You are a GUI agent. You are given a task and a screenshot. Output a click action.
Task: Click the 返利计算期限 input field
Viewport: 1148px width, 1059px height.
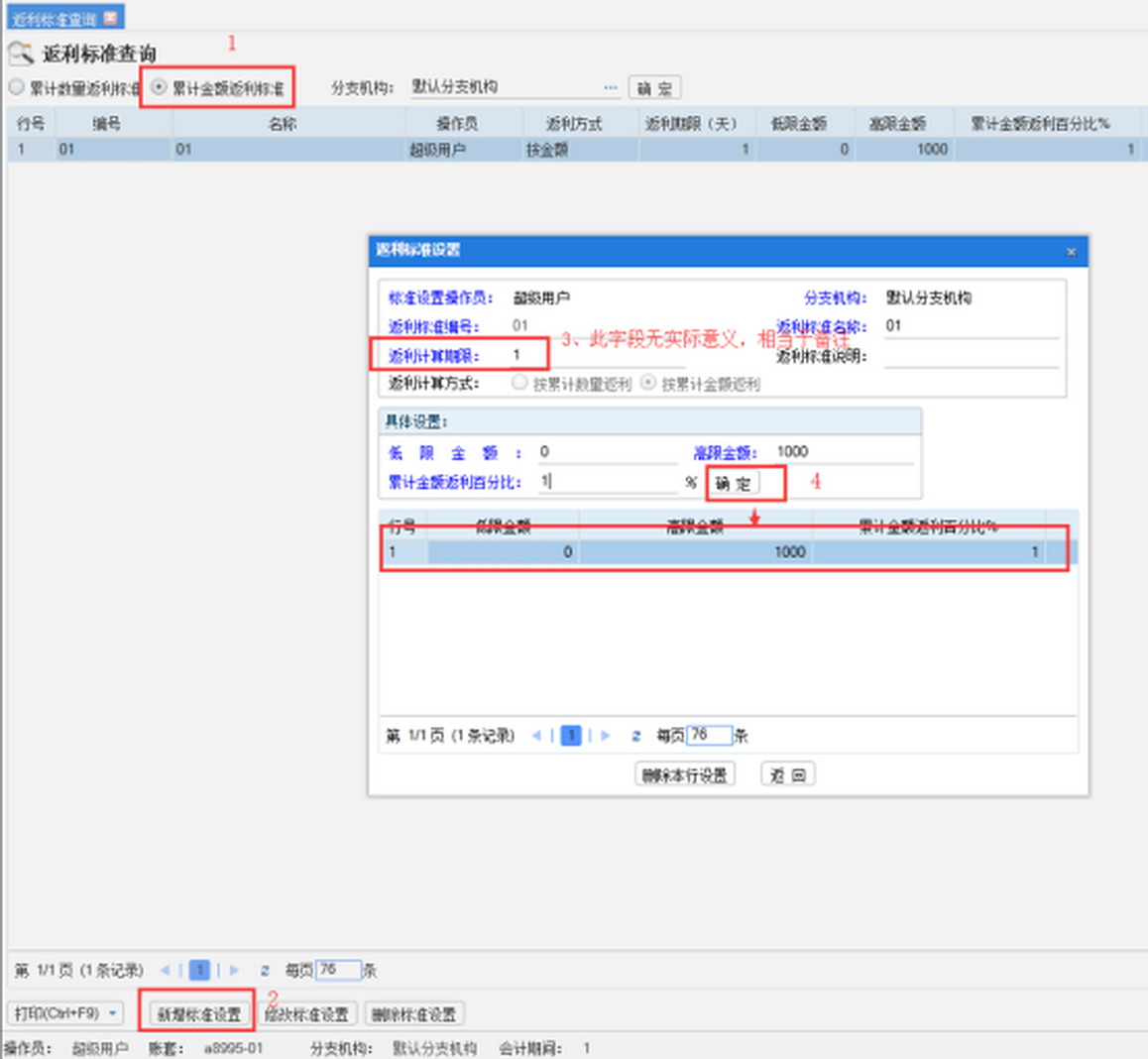pos(595,355)
